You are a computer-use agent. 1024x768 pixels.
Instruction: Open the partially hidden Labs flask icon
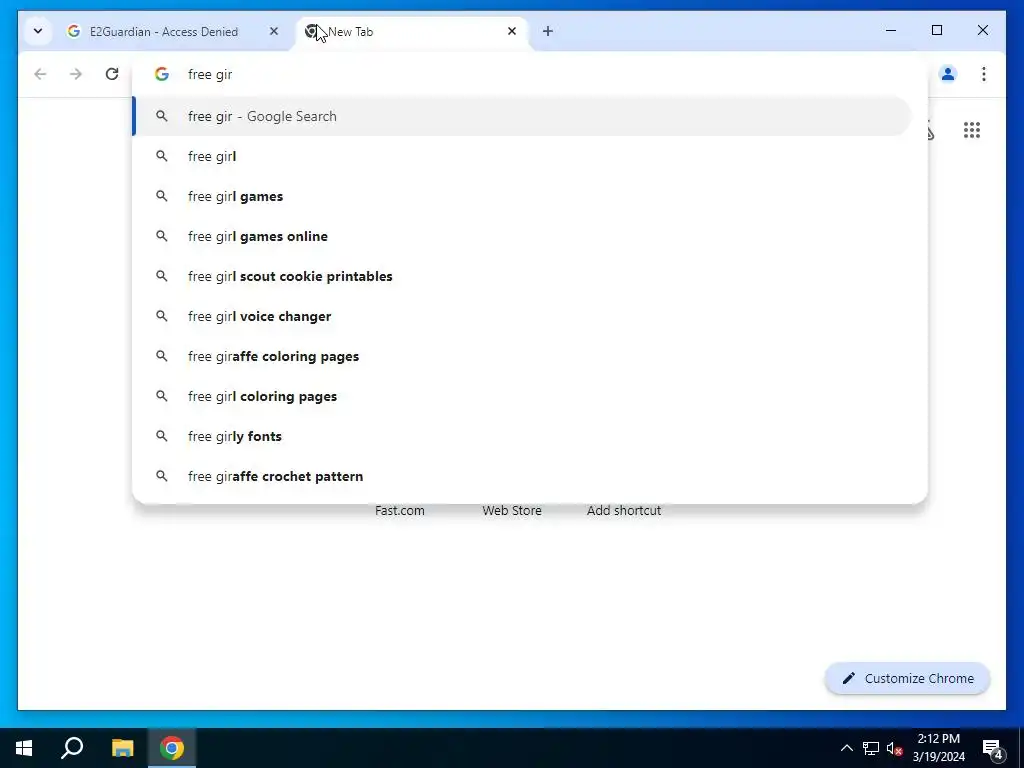[930, 131]
